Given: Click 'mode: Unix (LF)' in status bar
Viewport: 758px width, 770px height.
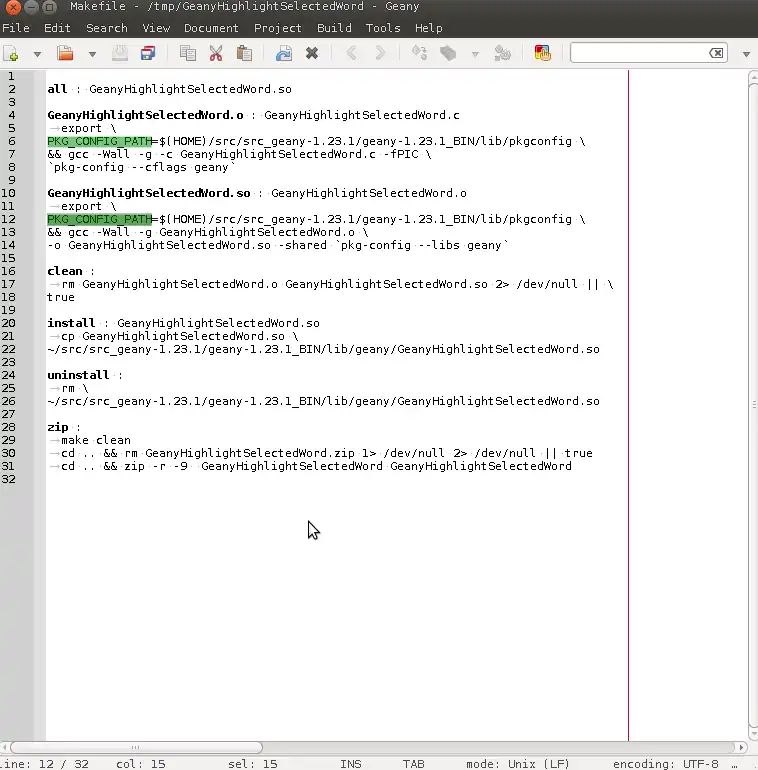Looking at the screenshot, I should 518,764.
